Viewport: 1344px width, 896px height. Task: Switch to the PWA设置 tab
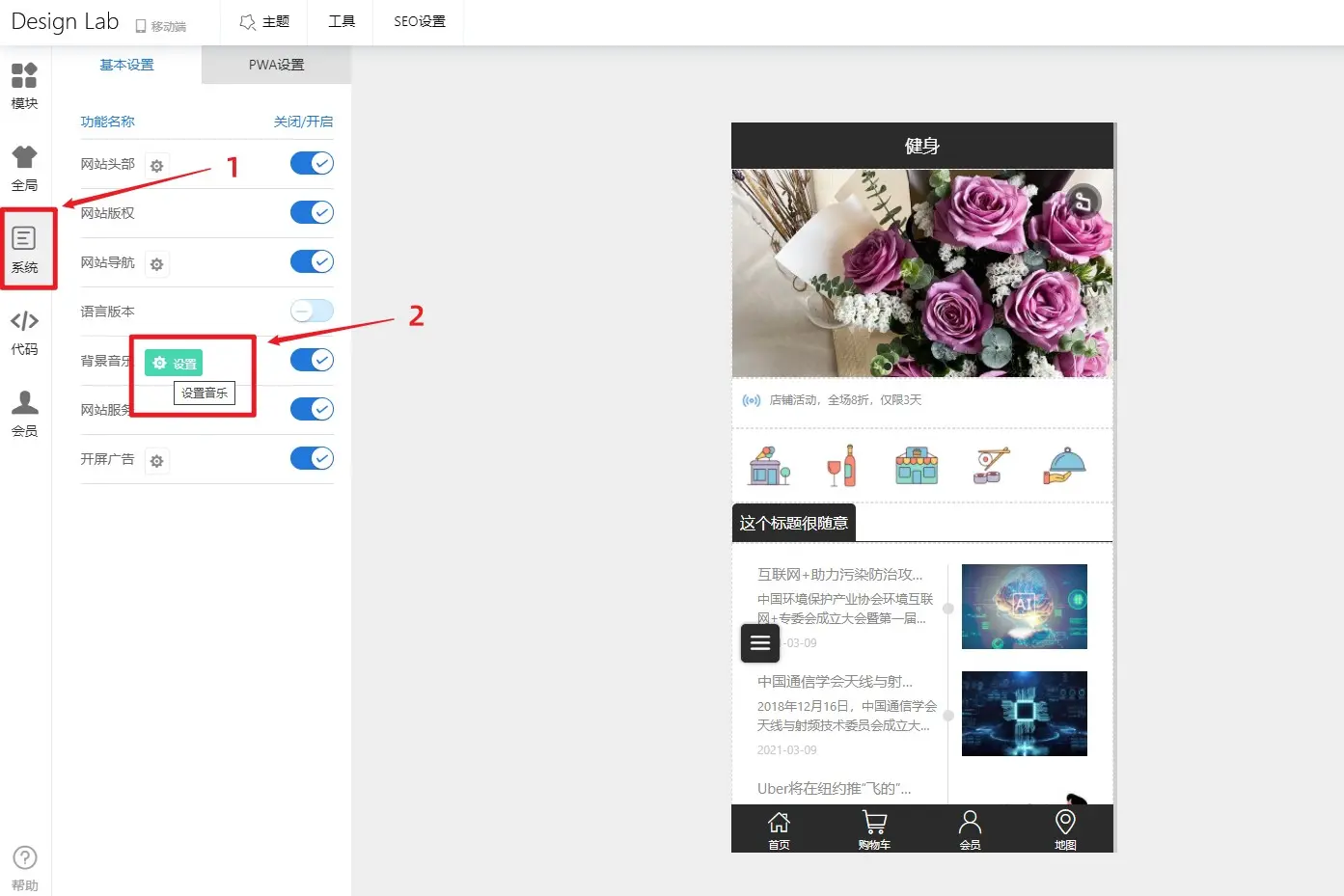pos(276,65)
